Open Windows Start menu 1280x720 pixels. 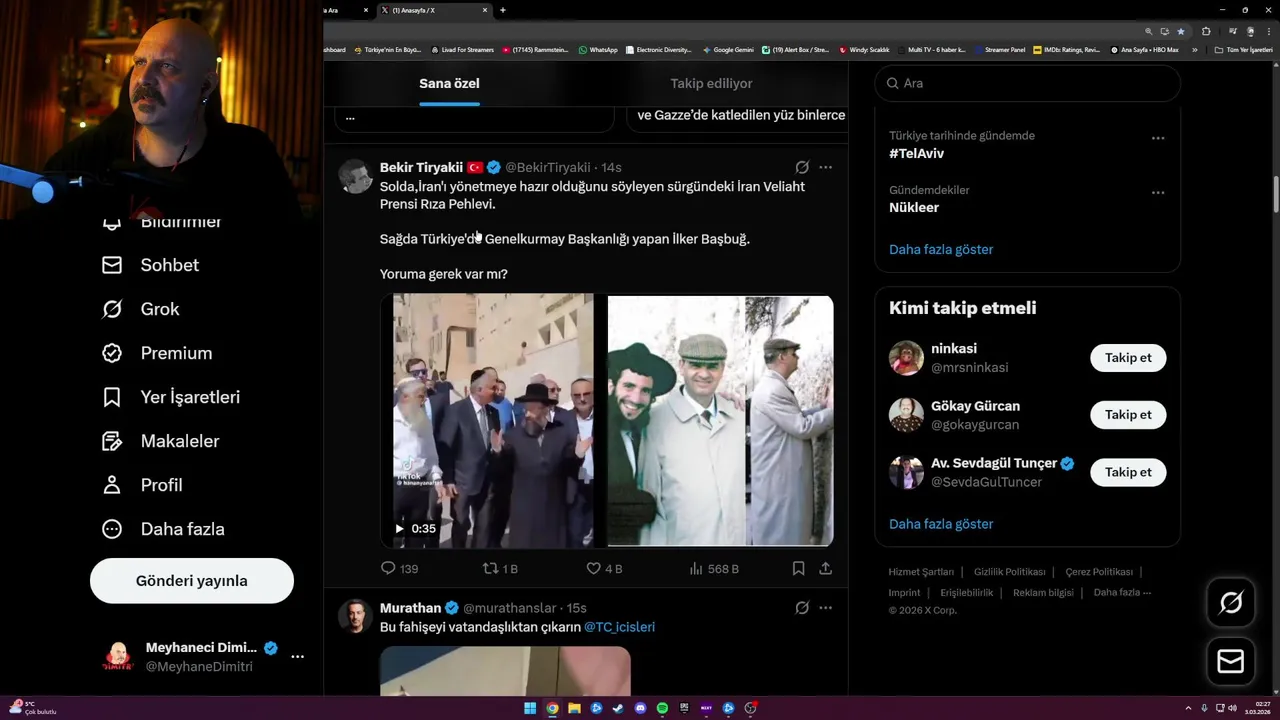tap(530, 708)
